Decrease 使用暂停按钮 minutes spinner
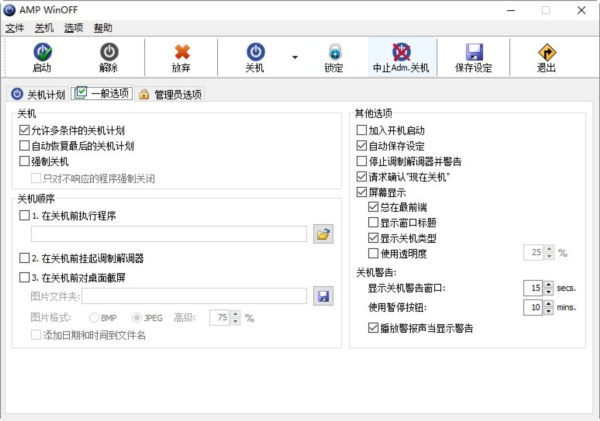This screenshot has width=600, height=421. tap(549, 311)
